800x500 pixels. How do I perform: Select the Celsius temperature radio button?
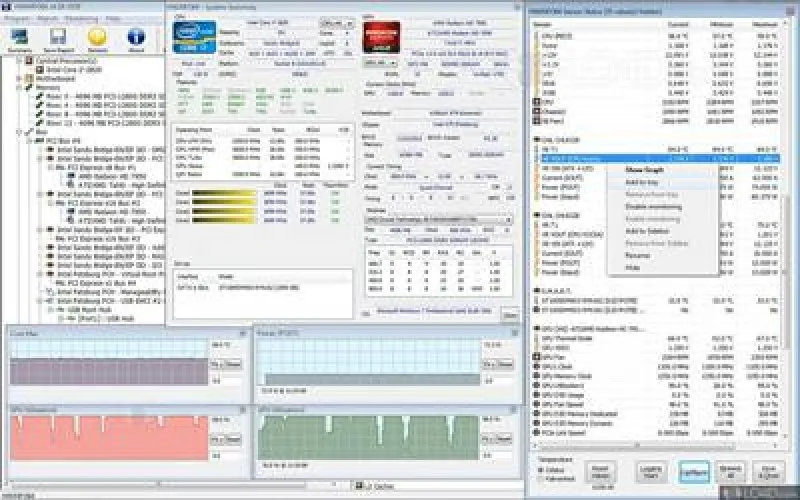[541, 469]
